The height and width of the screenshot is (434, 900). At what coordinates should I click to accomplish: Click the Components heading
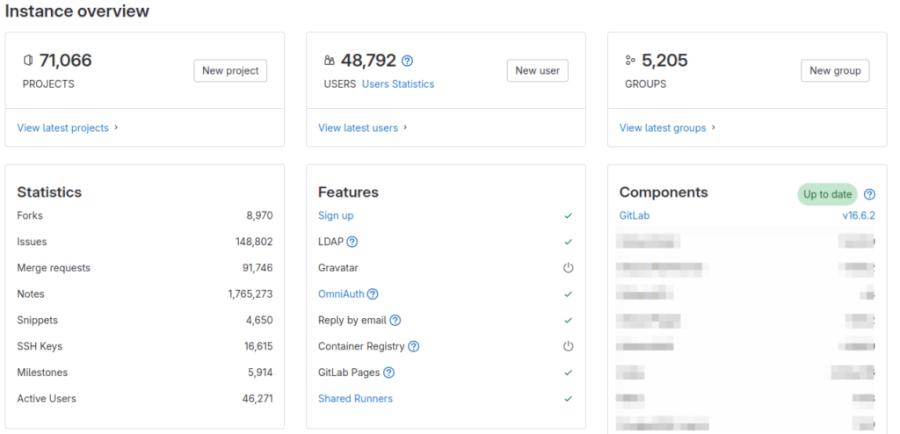[x=664, y=192]
